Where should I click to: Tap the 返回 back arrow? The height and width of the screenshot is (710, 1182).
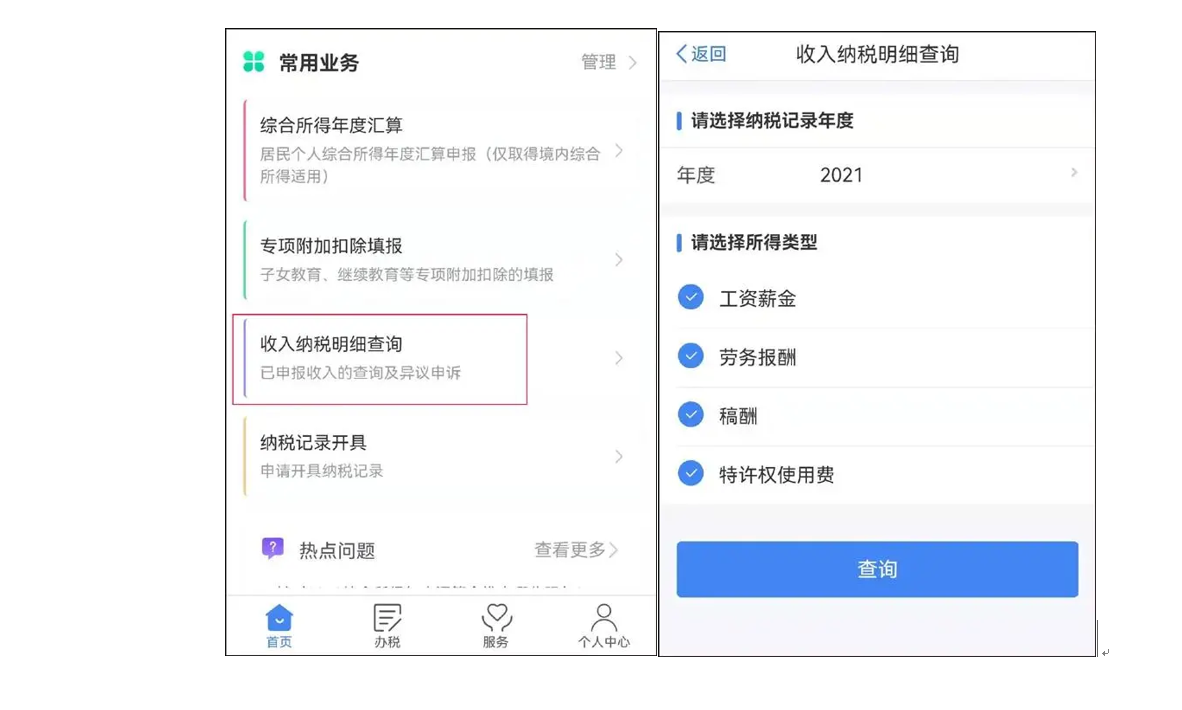[681, 54]
